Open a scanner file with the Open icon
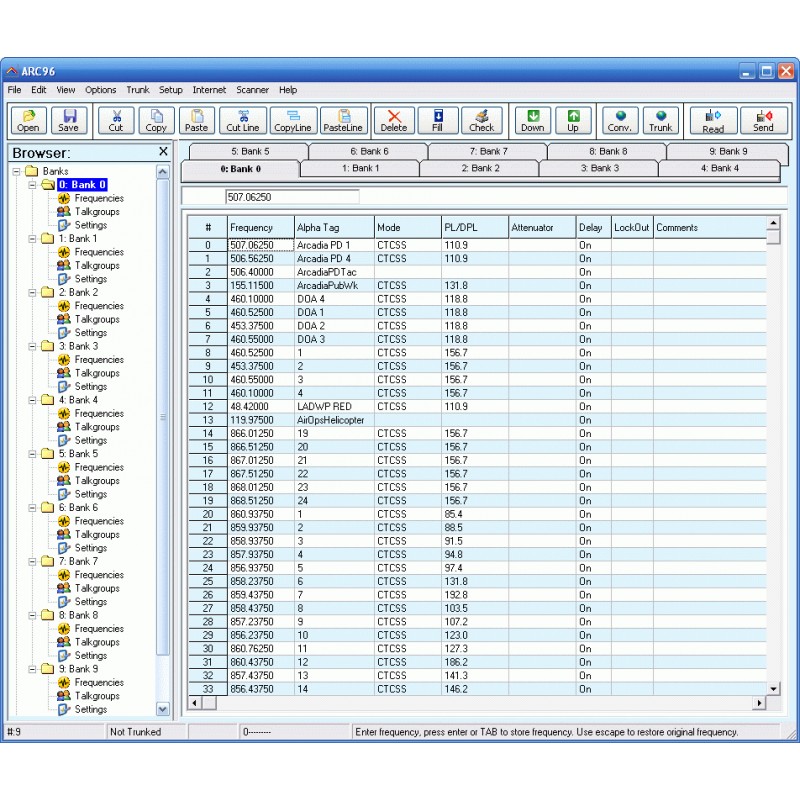The image size is (800, 800). (28, 120)
